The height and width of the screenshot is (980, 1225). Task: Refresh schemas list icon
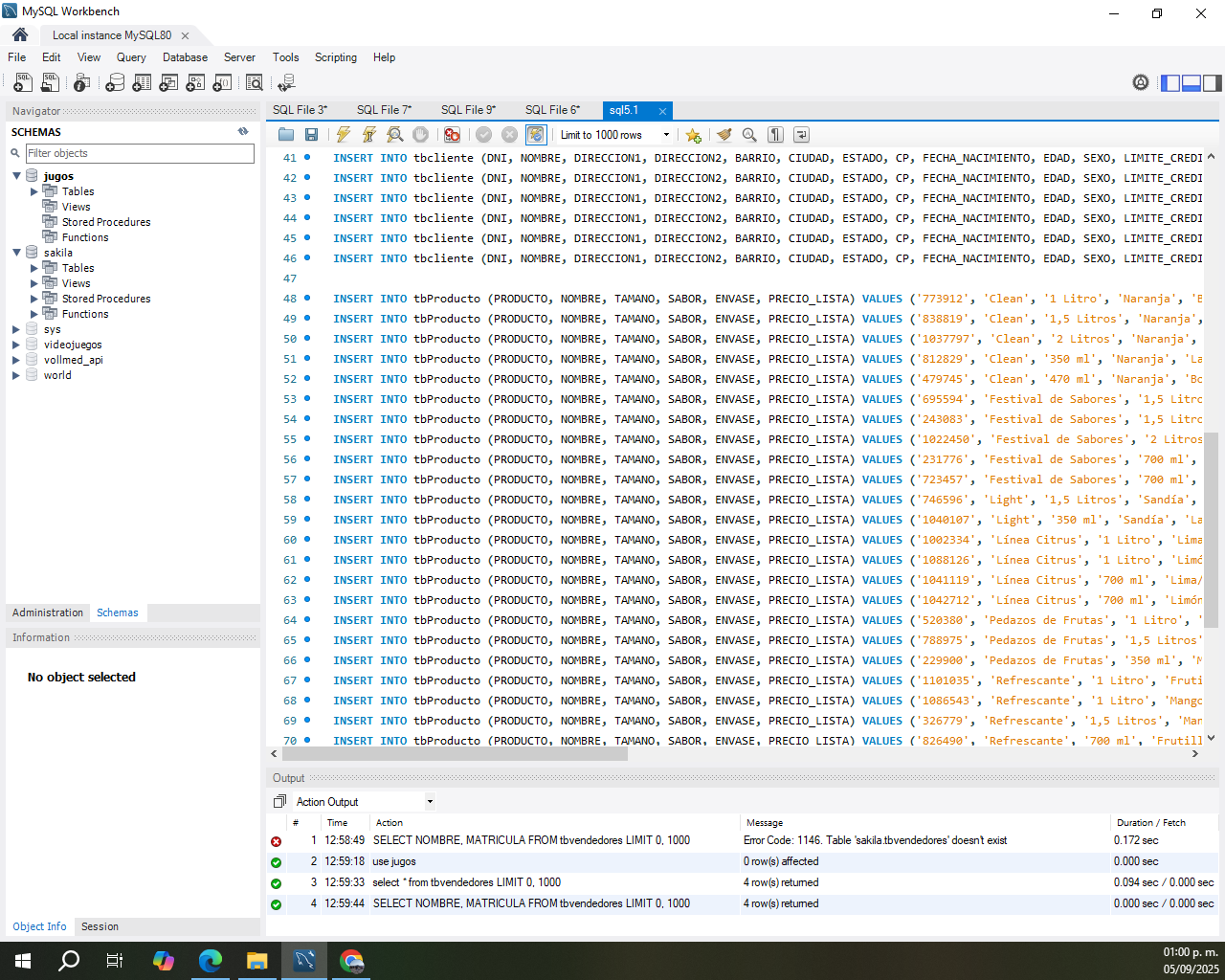[x=243, y=131]
